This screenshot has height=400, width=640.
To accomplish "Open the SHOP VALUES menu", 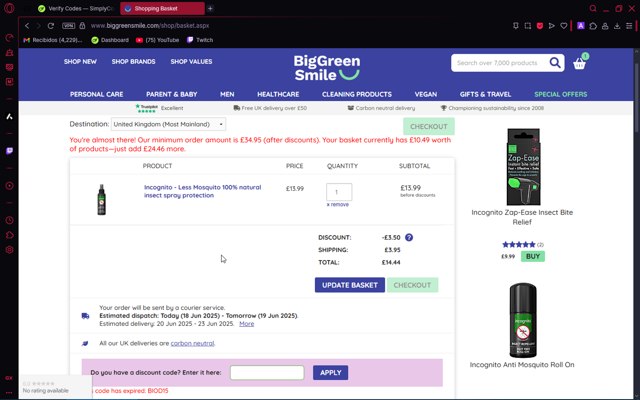I will pos(191,62).
